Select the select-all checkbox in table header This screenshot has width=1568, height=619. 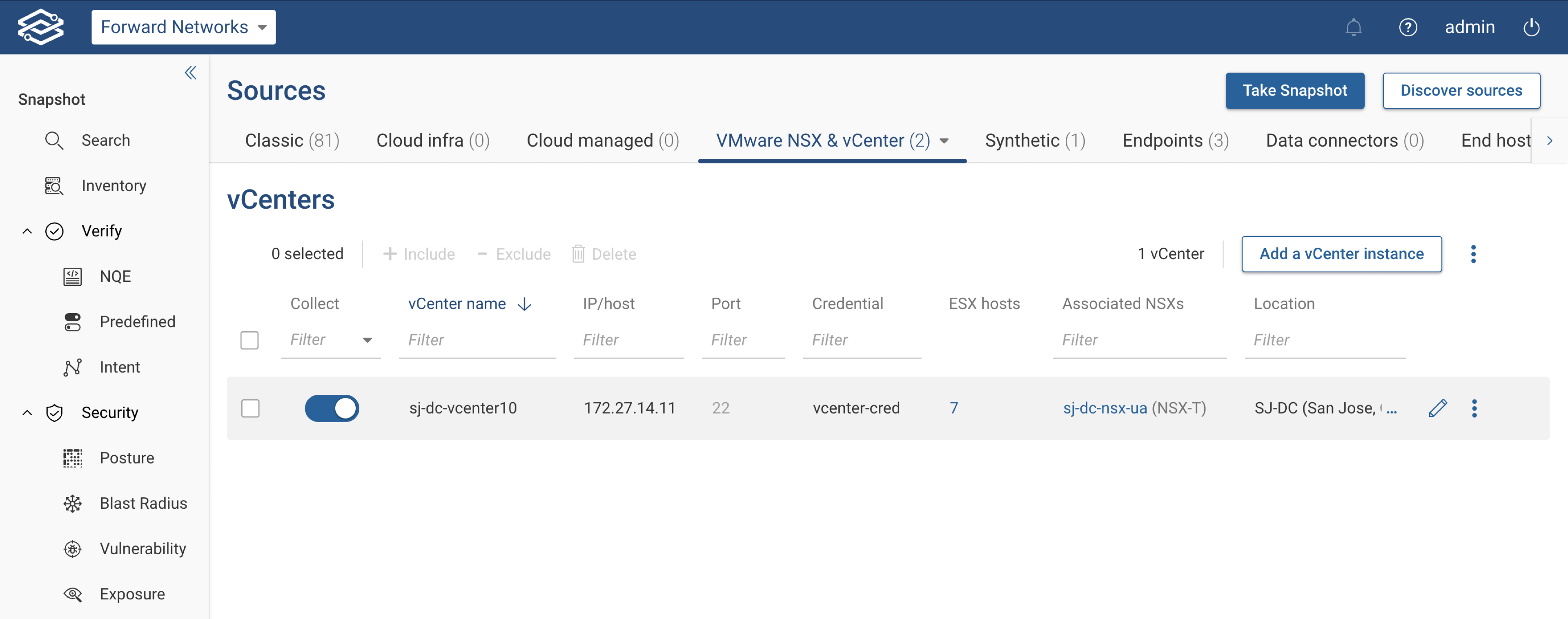(249, 340)
